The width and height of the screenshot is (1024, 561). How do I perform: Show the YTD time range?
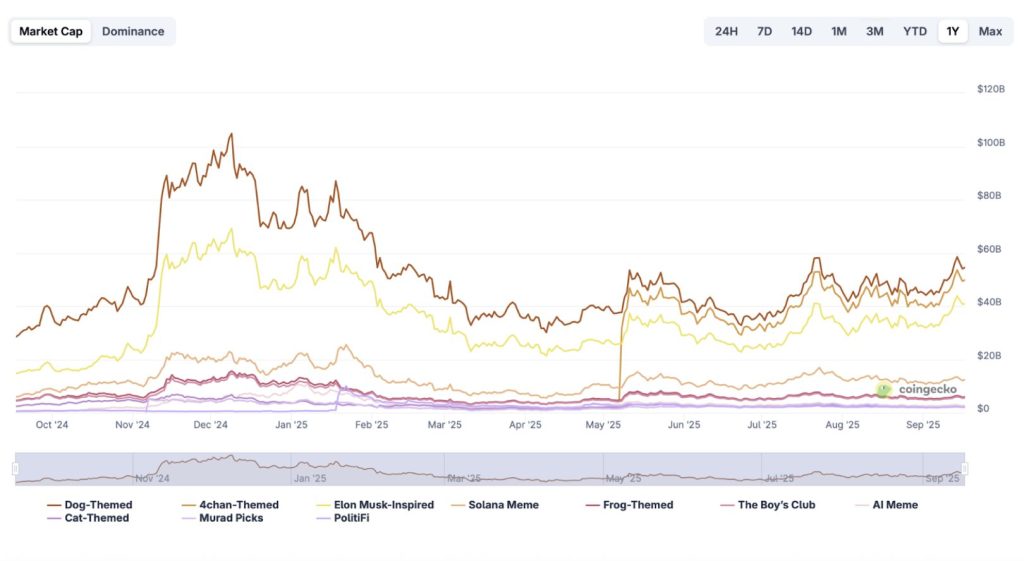(x=914, y=31)
